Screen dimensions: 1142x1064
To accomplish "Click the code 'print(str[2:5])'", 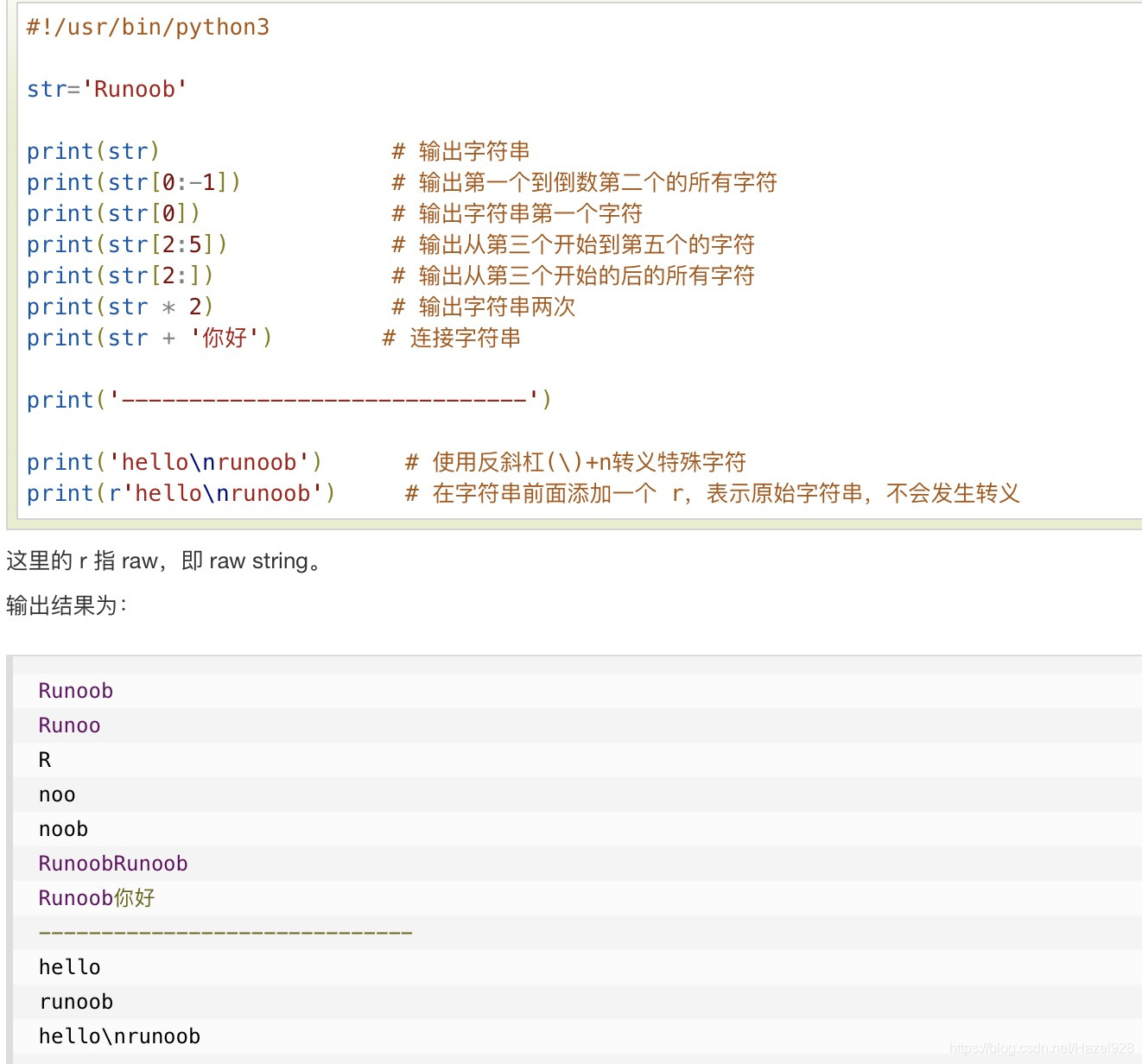I will [127, 244].
